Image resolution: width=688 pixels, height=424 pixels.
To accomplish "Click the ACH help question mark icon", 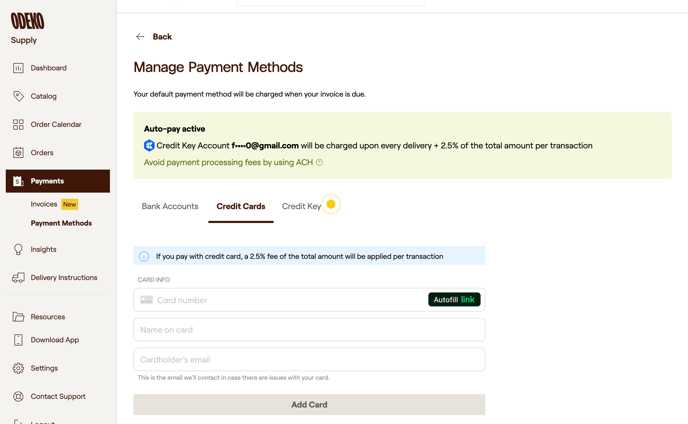I will 320,162.
